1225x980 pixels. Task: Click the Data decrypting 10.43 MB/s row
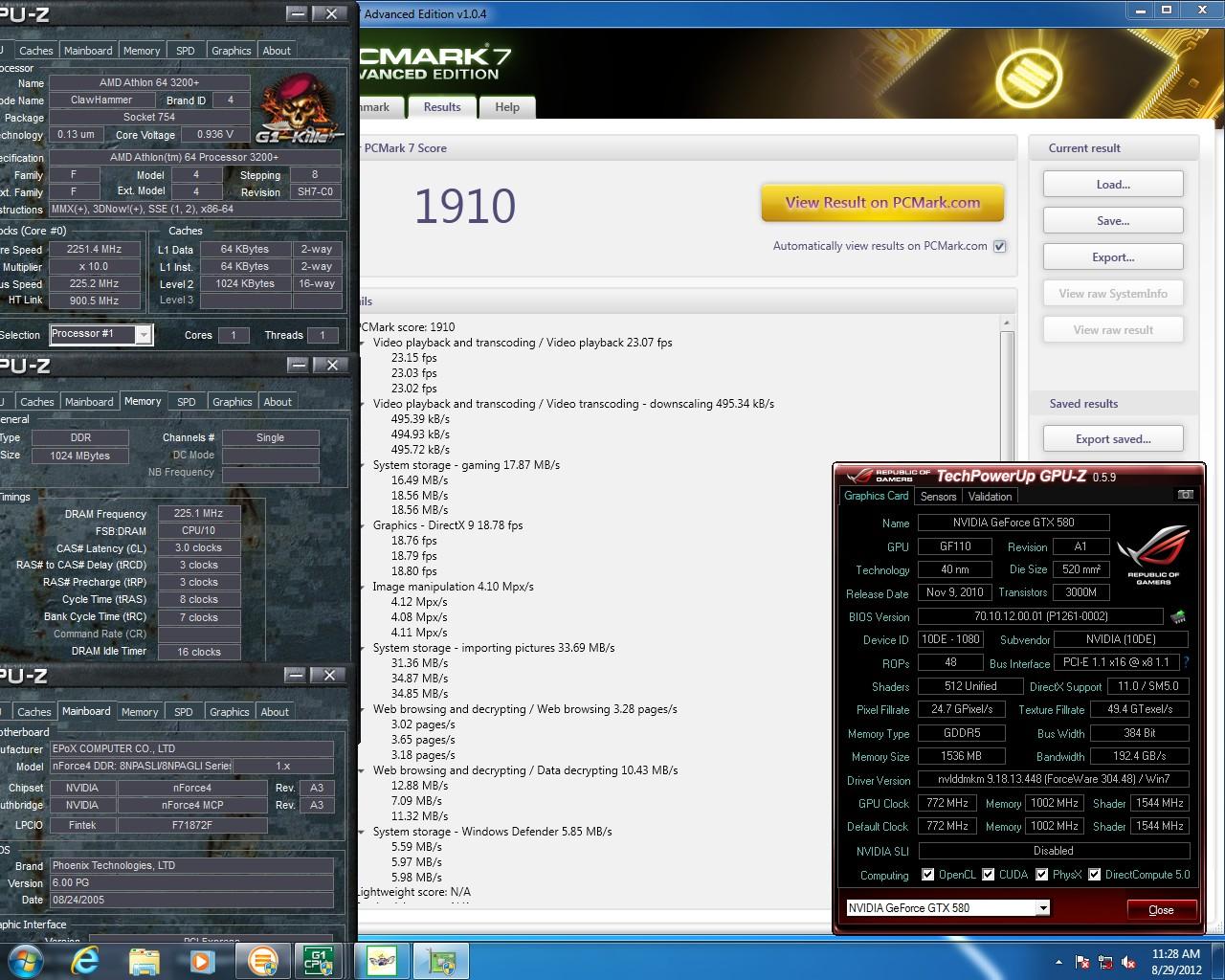[525, 770]
